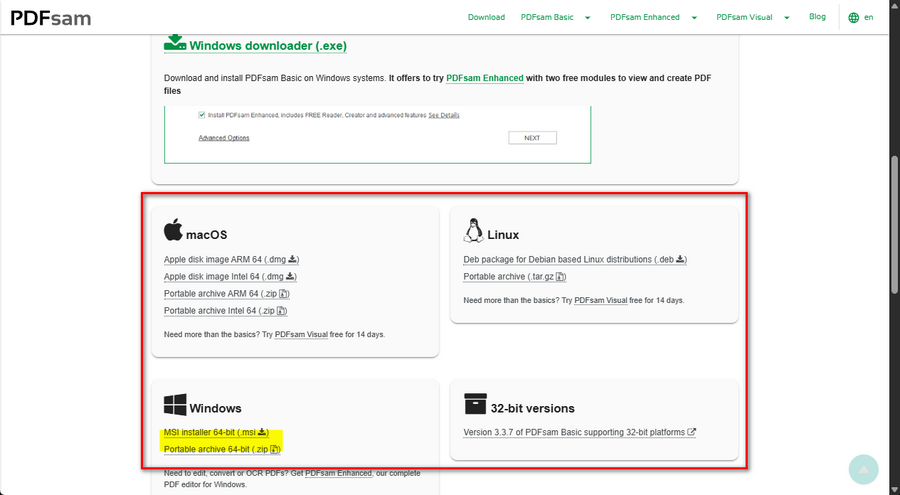Select the en language option
Viewport: 900px width, 495px height.
(x=868, y=17)
